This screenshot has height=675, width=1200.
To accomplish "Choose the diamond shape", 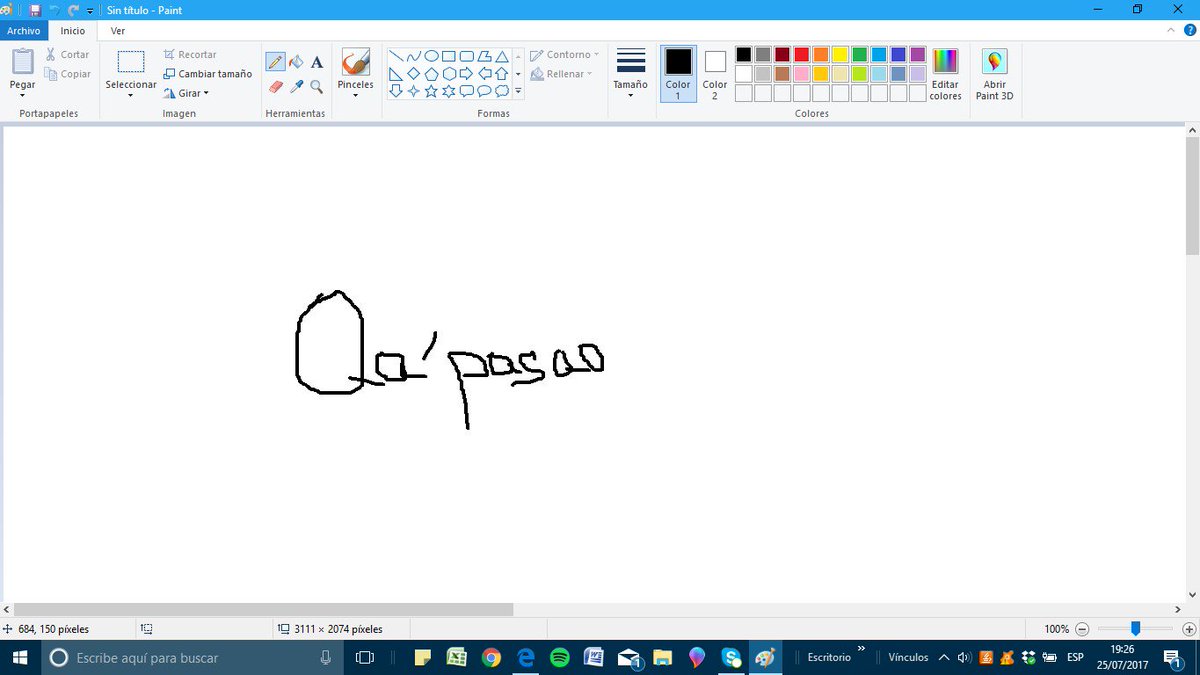I will click(x=414, y=74).
